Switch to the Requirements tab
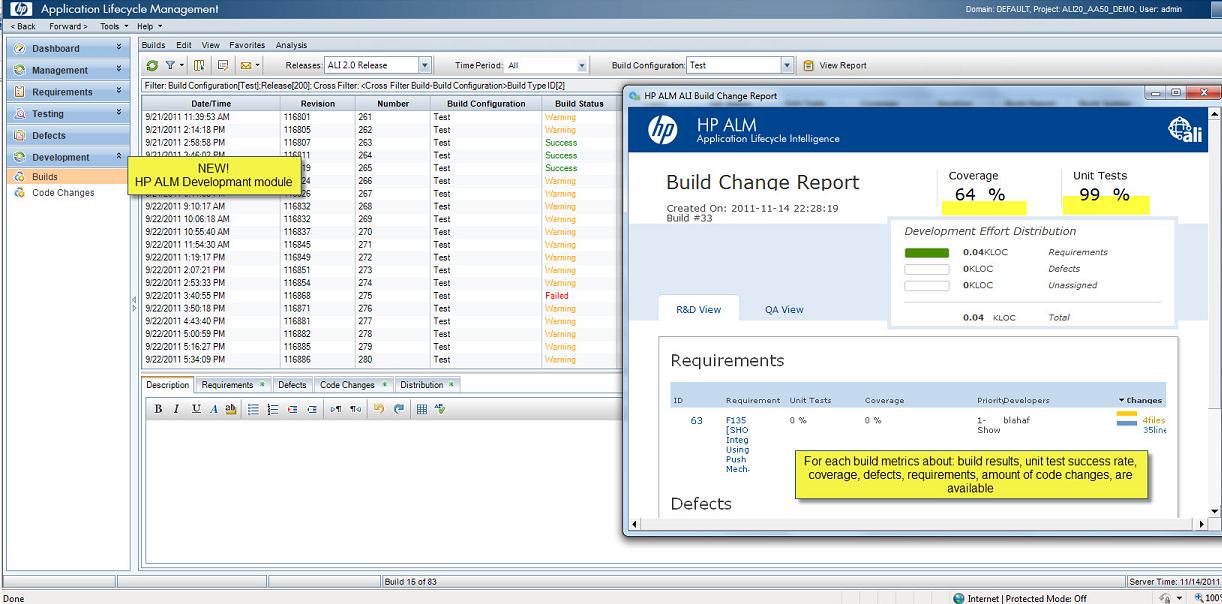Screen dimensions: 1222x604 pyautogui.click(x=233, y=385)
